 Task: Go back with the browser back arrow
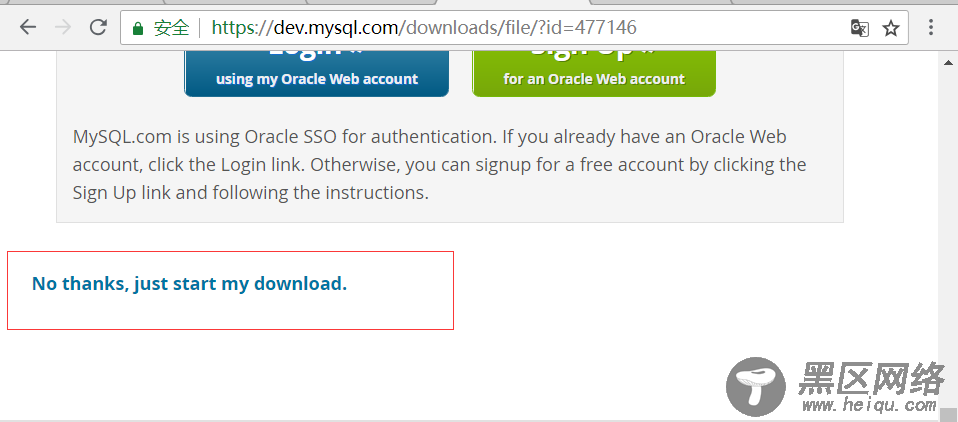tap(27, 27)
